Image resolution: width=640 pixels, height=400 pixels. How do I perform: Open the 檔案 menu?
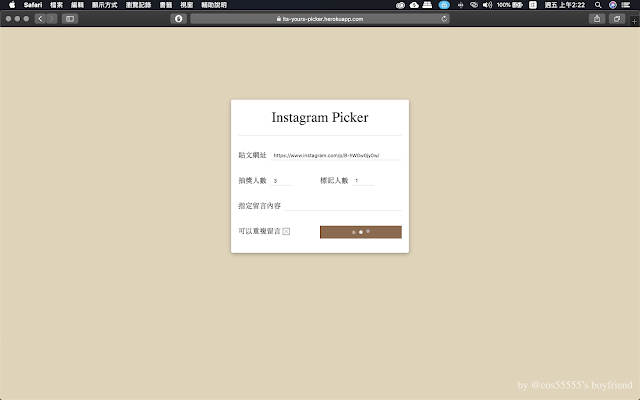coord(56,5)
